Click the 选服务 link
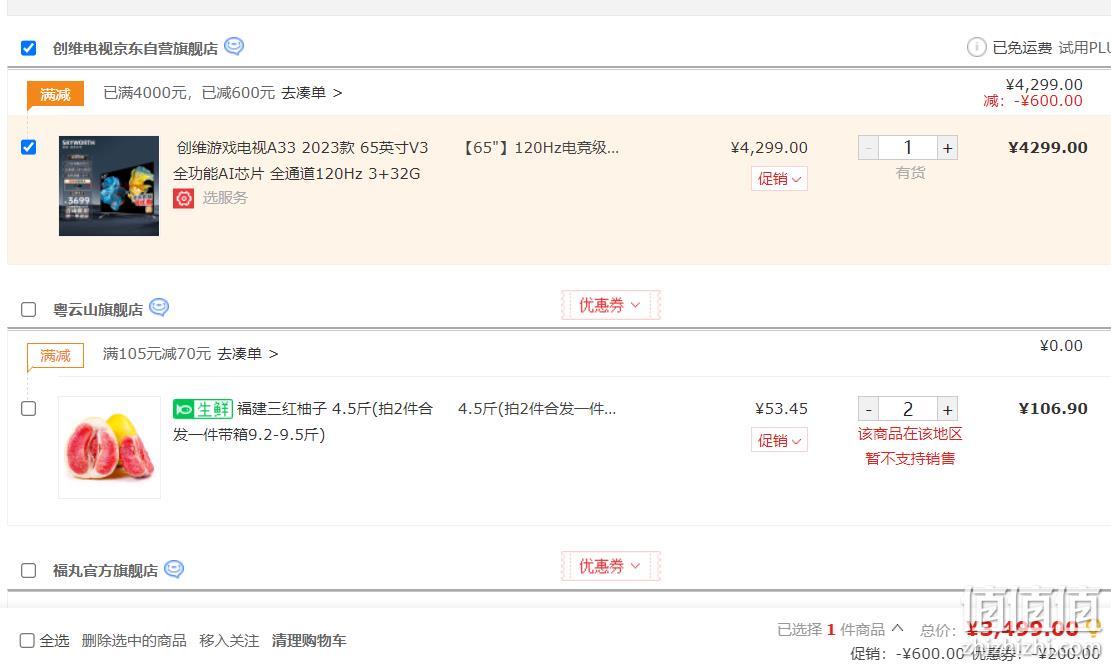Image resolution: width=1111 pixels, height=665 pixels. point(225,198)
